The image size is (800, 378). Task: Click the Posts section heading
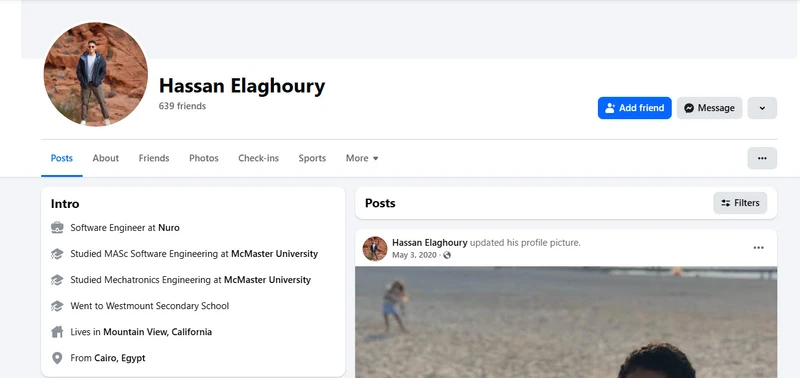(x=380, y=203)
